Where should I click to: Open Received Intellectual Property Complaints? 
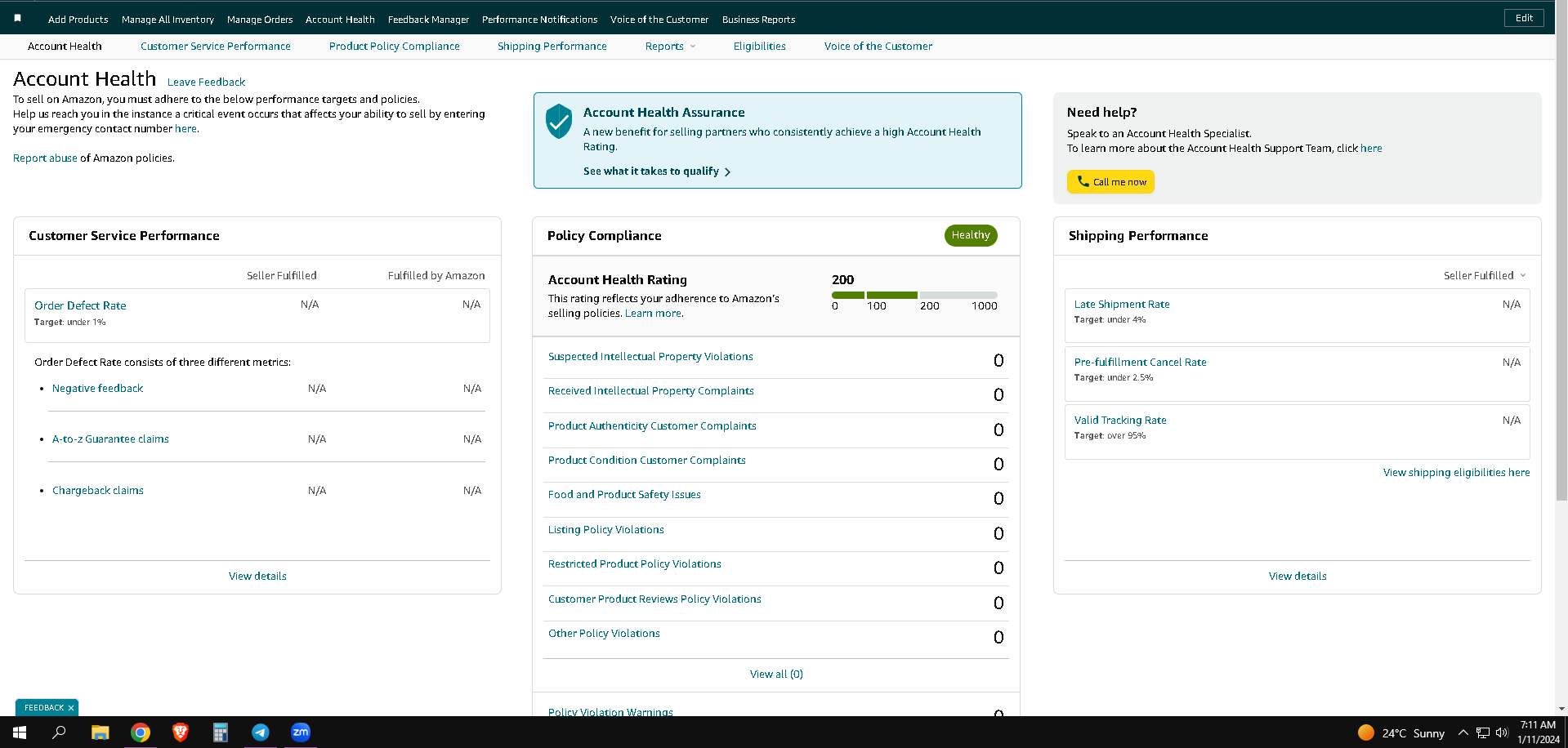(650, 391)
